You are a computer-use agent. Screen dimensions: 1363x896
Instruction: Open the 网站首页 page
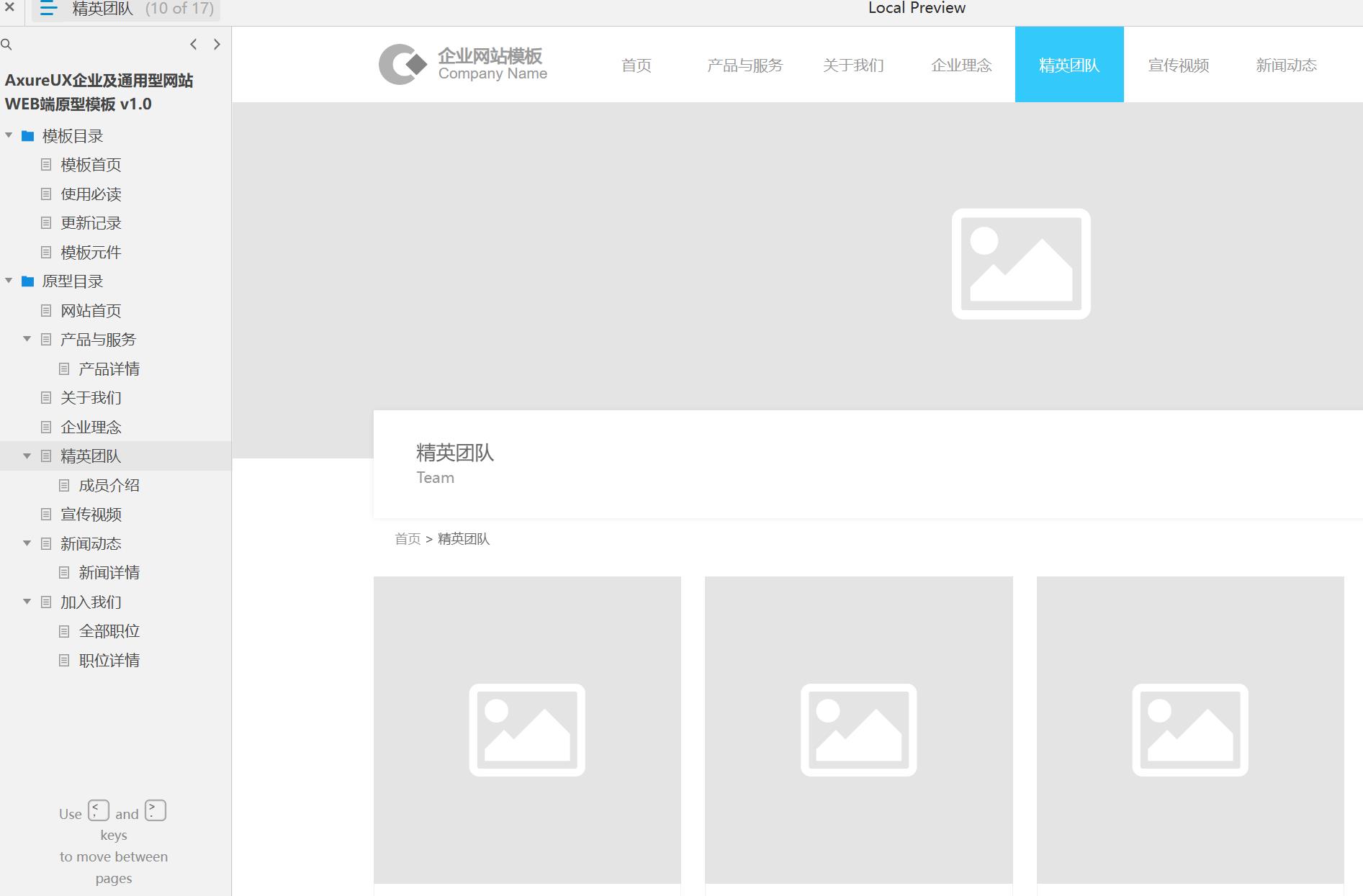click(x=91, y=311)
